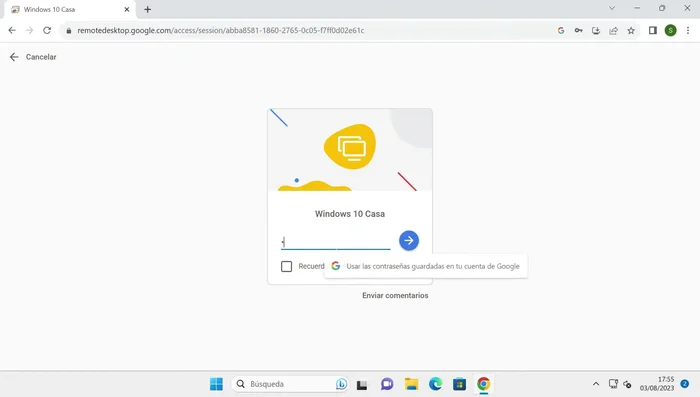The width and height of the screenshot is (700, 397).
Task: Open Chrome three-dot menu
Action: point(688,30)
